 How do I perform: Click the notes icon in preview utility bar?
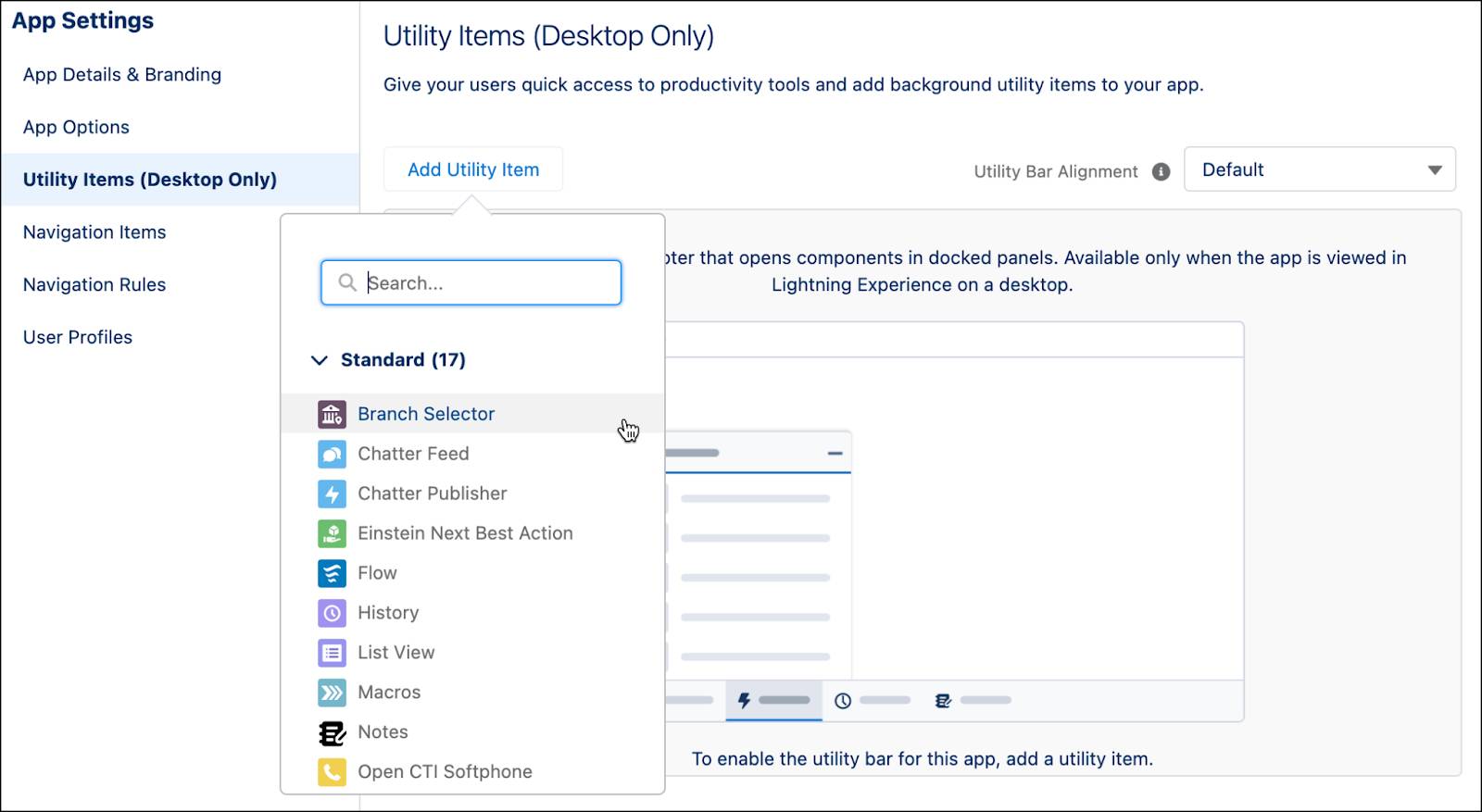click(943, 701)
